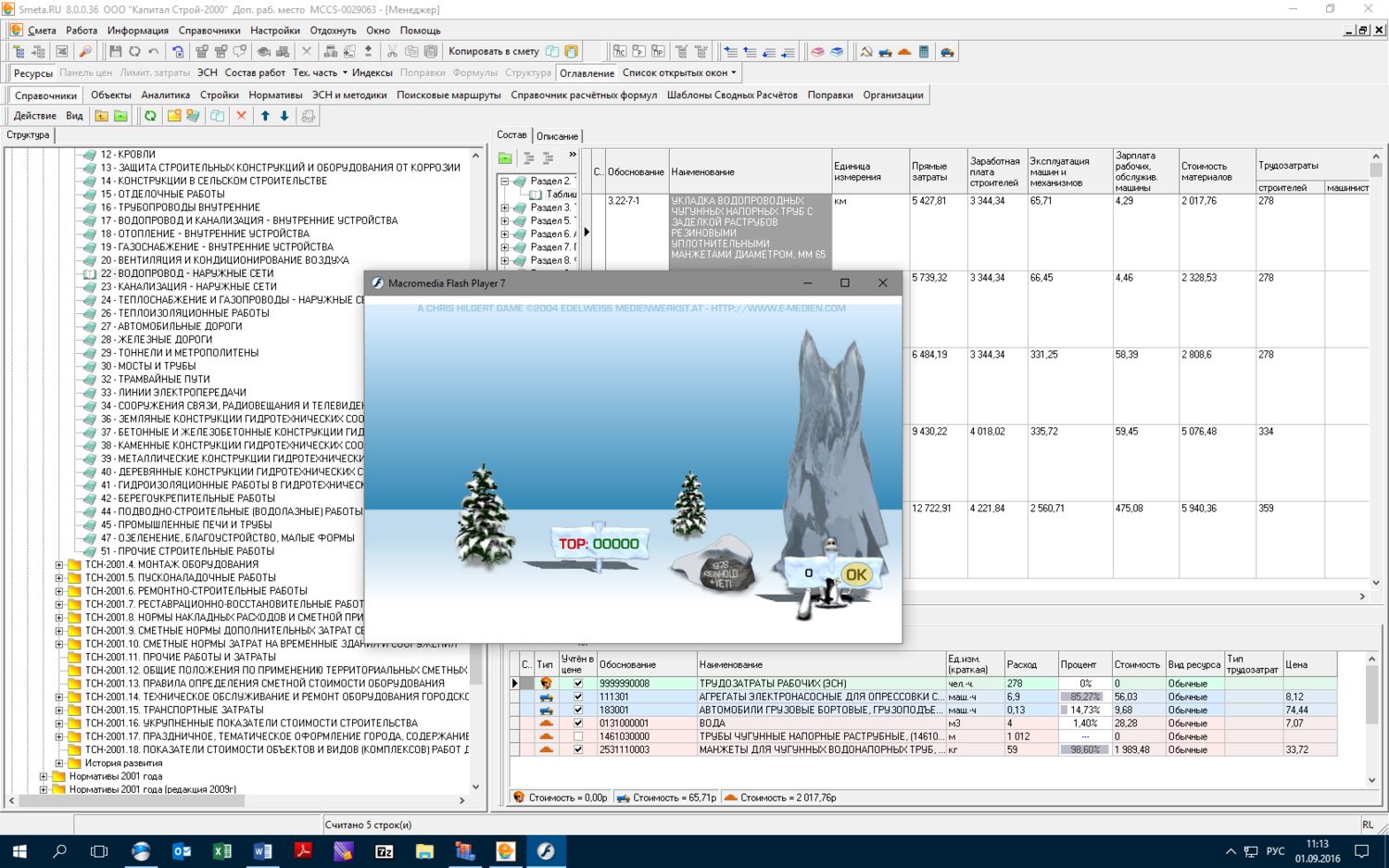Toggle the checkbox in the ВОДА row
1389x868 pixels.
click(578, 723)
